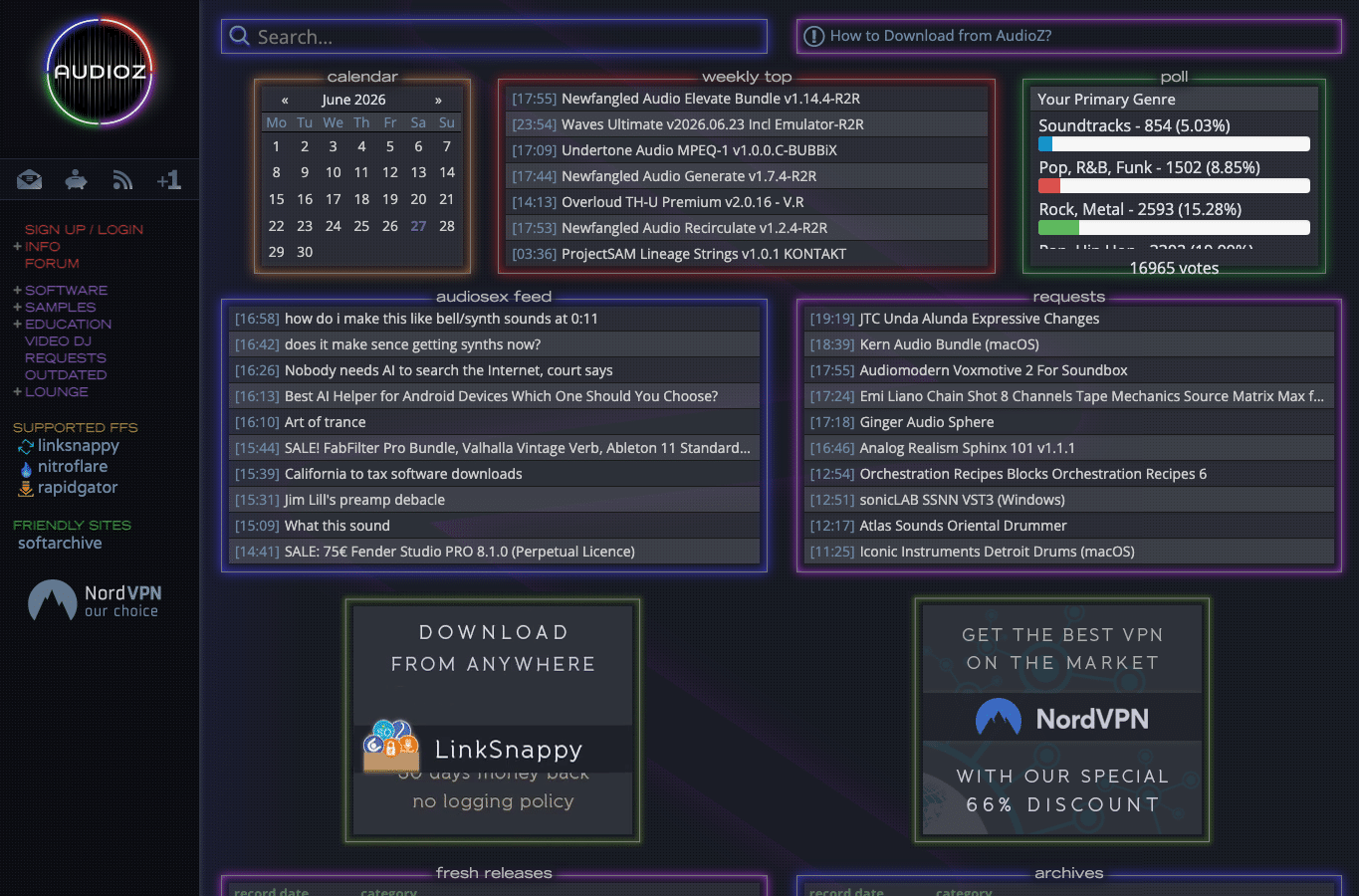
Task: Open 'Art of trance' feed post
Action: coord(325,422)
